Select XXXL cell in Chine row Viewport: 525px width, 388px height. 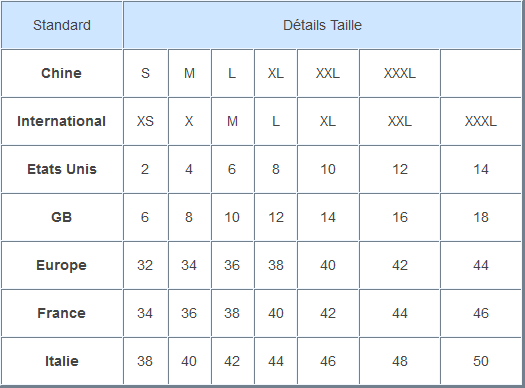click(399, 73)
